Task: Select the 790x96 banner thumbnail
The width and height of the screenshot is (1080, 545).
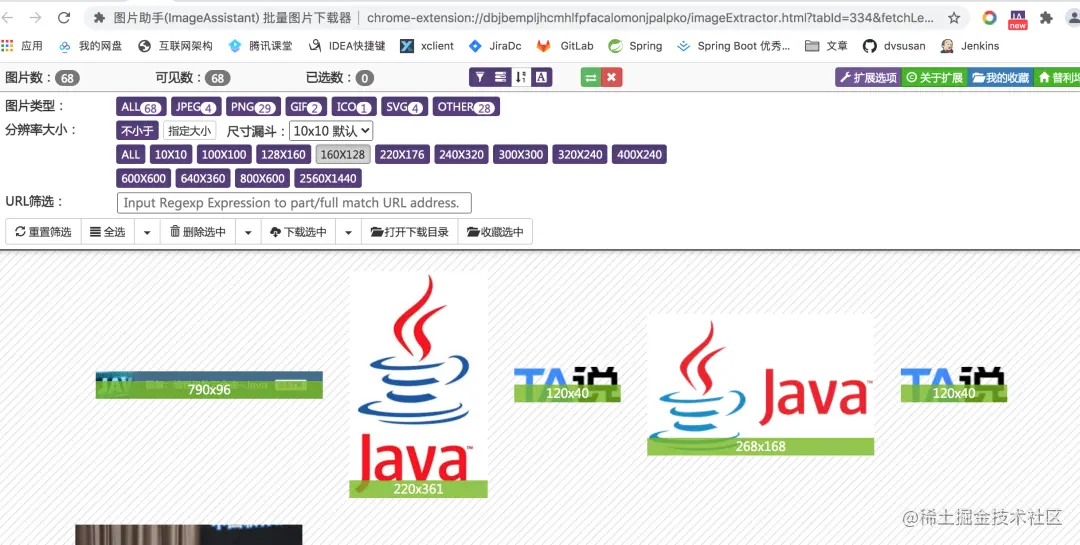Action: (x=209, y=384)
